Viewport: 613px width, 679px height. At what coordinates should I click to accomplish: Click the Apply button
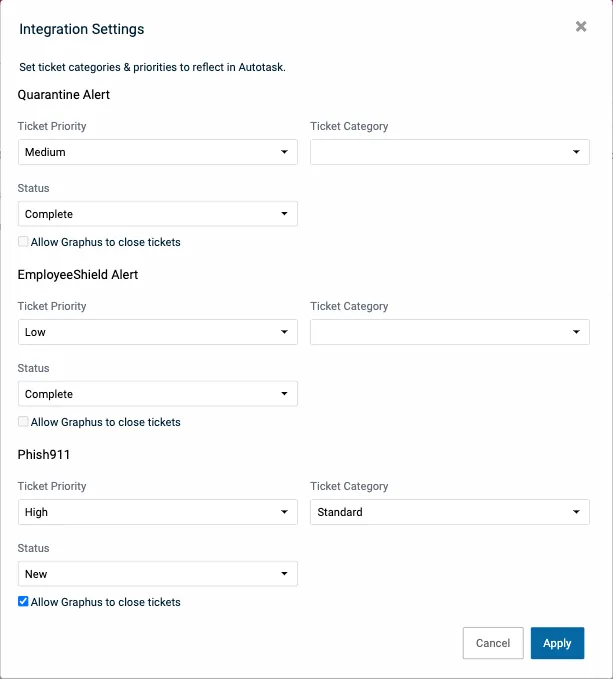click(x=557, y=643)
